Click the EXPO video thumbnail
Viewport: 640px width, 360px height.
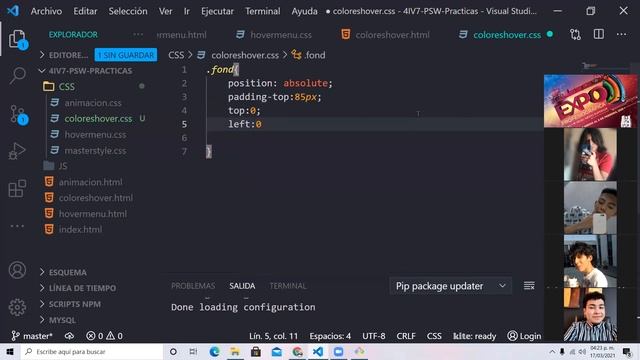pyautogui.click(x=590, y=101)
